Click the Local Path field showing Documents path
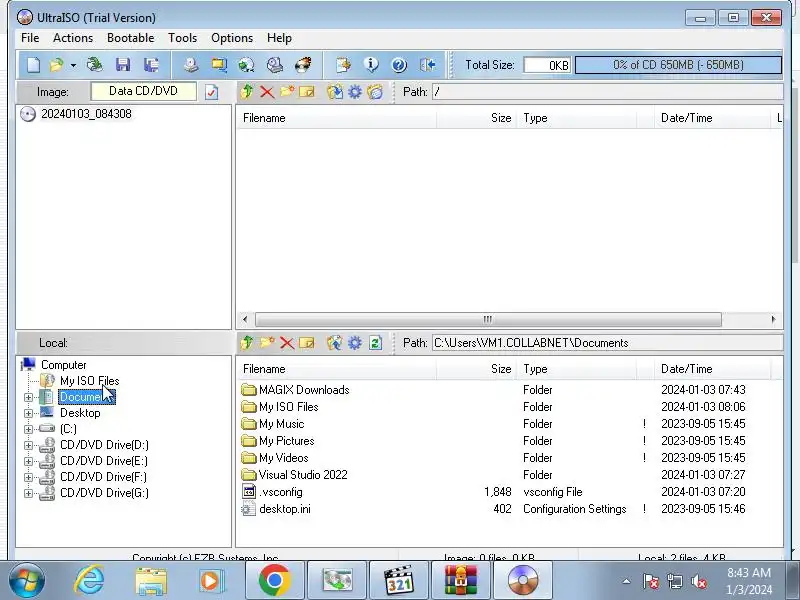Image resolution: width=800 pixels, height=600 pixels. [x=607, y=343]
